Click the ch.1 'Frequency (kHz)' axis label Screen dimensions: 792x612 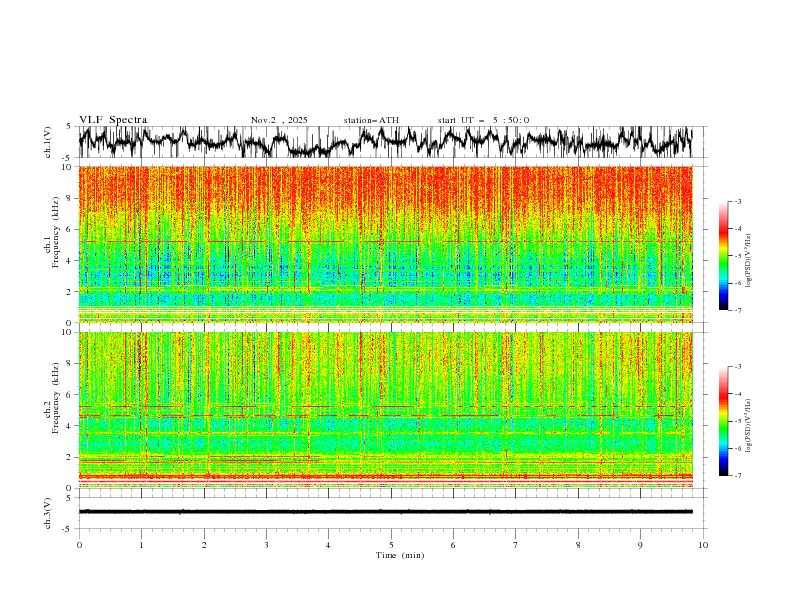(57, 232)
